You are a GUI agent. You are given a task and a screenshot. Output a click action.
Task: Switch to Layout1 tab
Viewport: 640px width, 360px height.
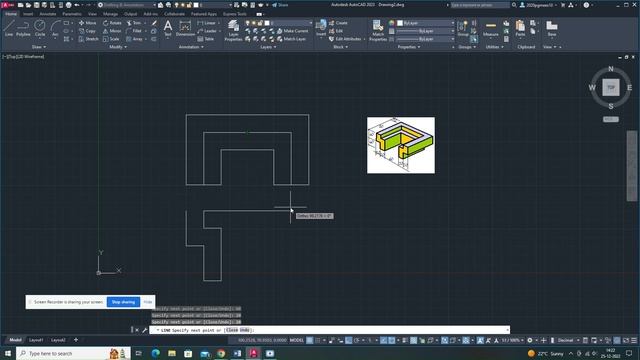click(36, 340)
